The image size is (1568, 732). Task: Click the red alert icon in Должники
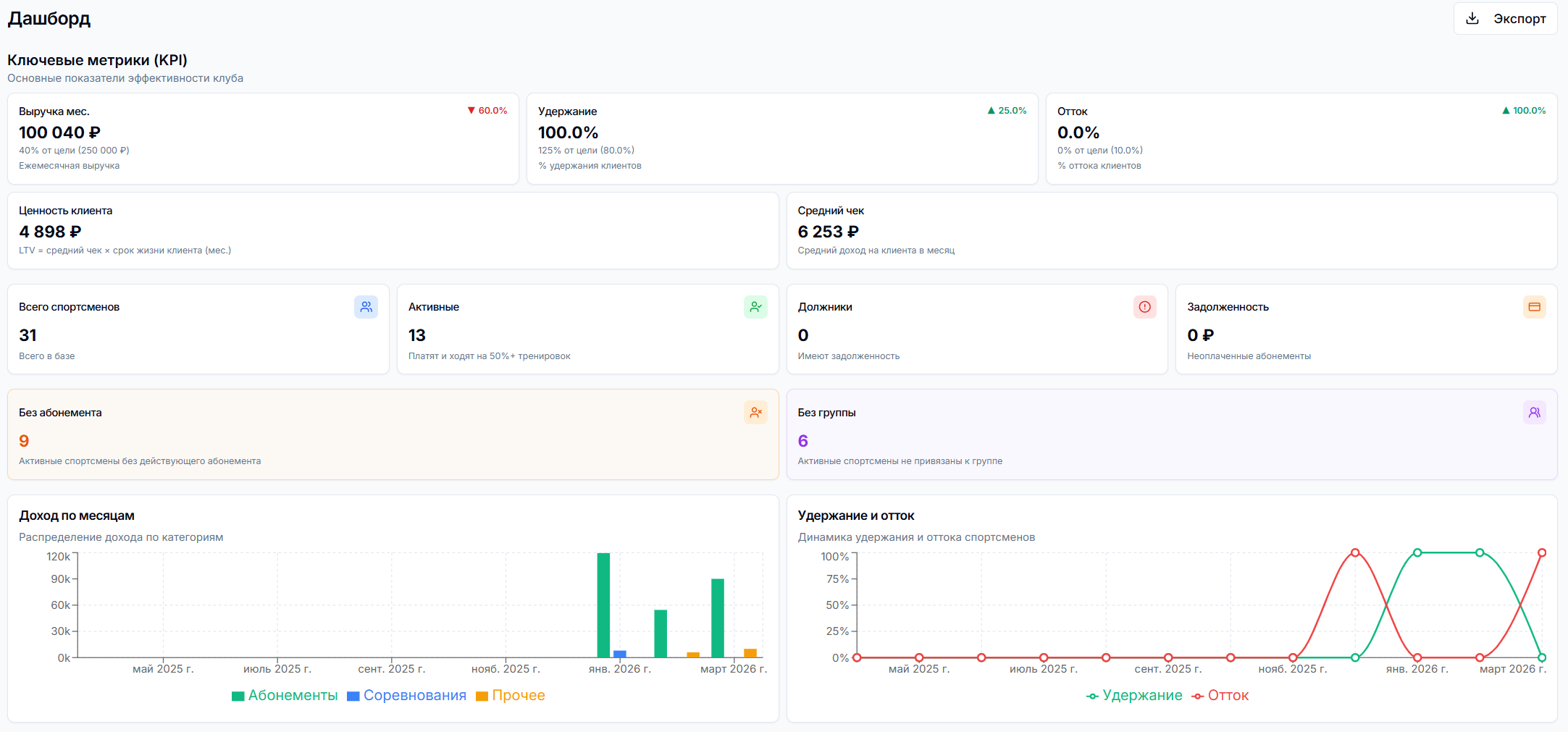pos(1144,307)
